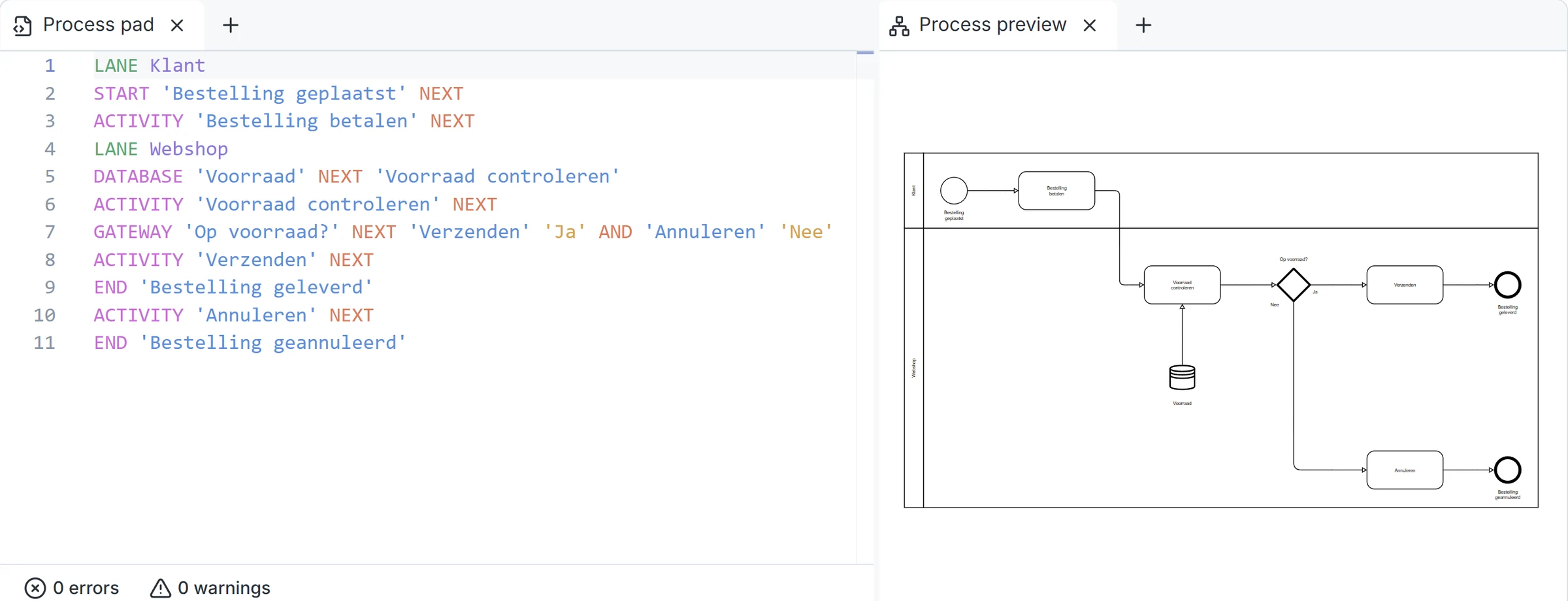Click the '0 errors' status text
The image size is (1568, 601).
click(x=86, y=588)
